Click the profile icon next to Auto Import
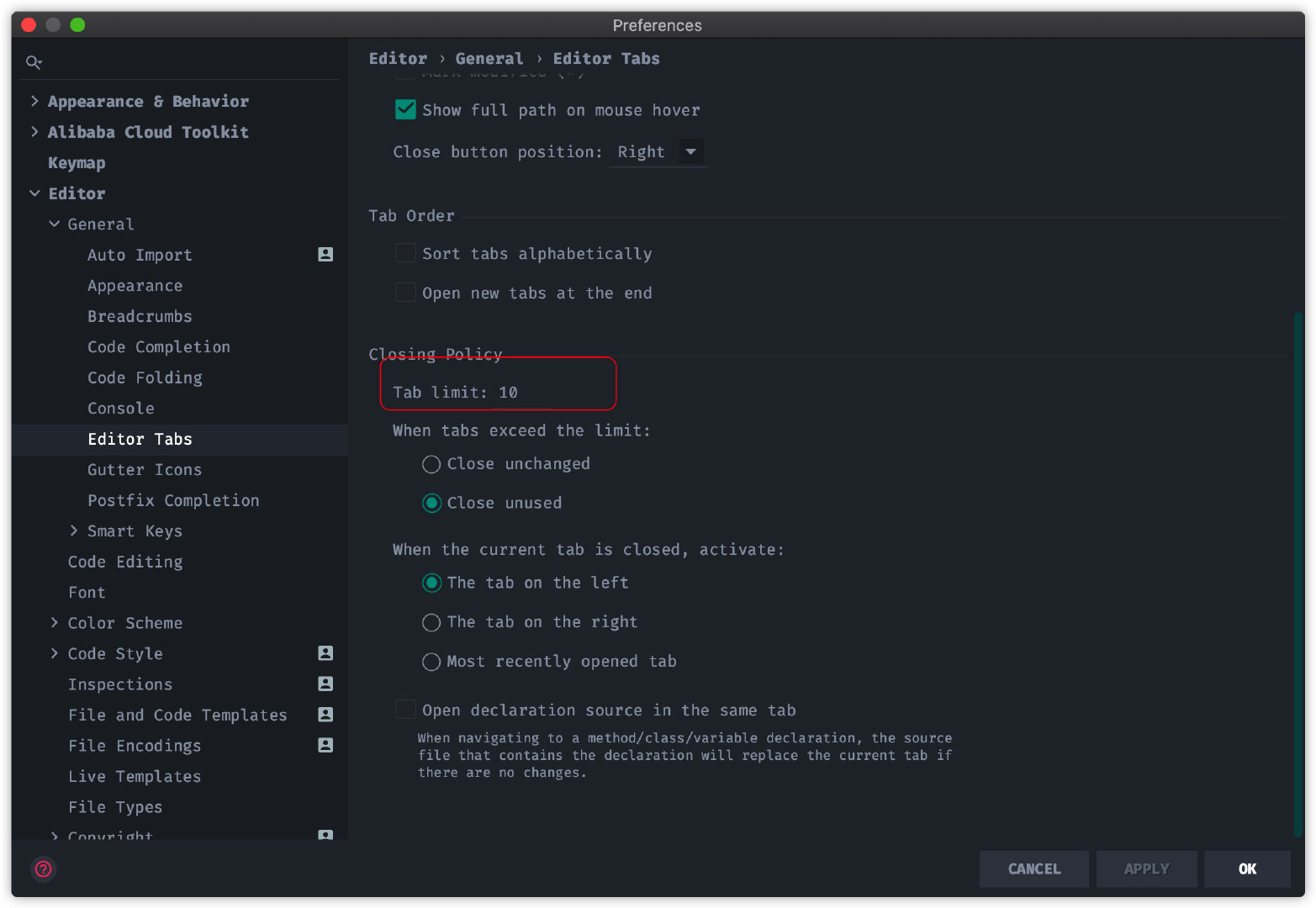The width and height of the screenshot is (1316, 908). 325,254
